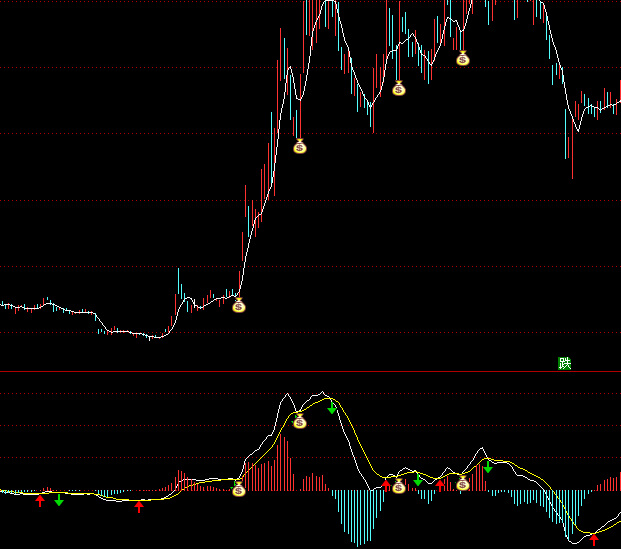Select the second-highest money bag on price chart
Viewport: 621px width, 549px height.
coord(398,88)
